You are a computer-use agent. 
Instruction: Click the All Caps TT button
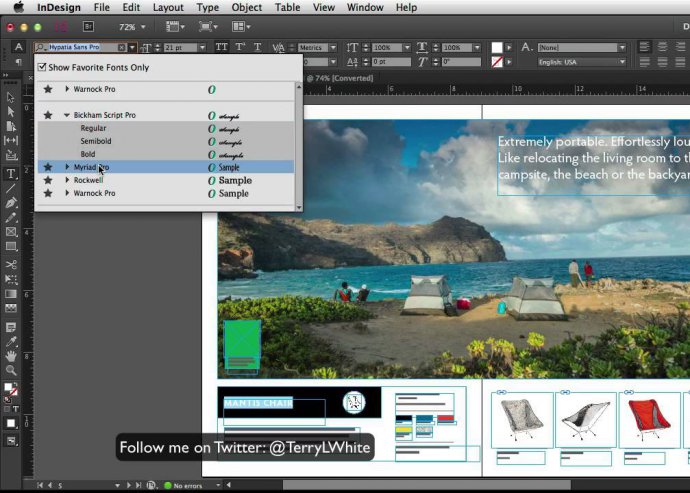(221, 47)
